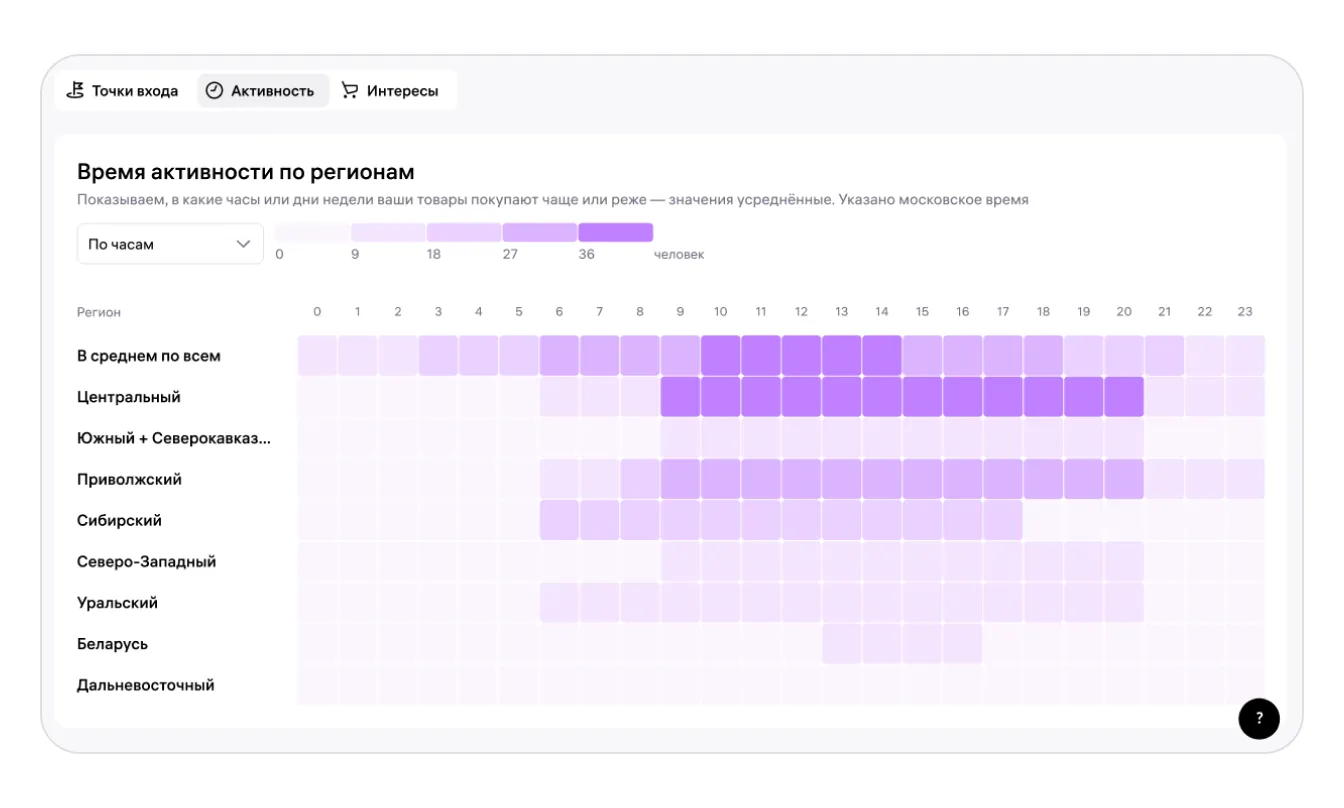Image resolution: width=1344 pixels, height=808 pixels.
Task: Click the Центральный region row label
Action: point(129,397)
